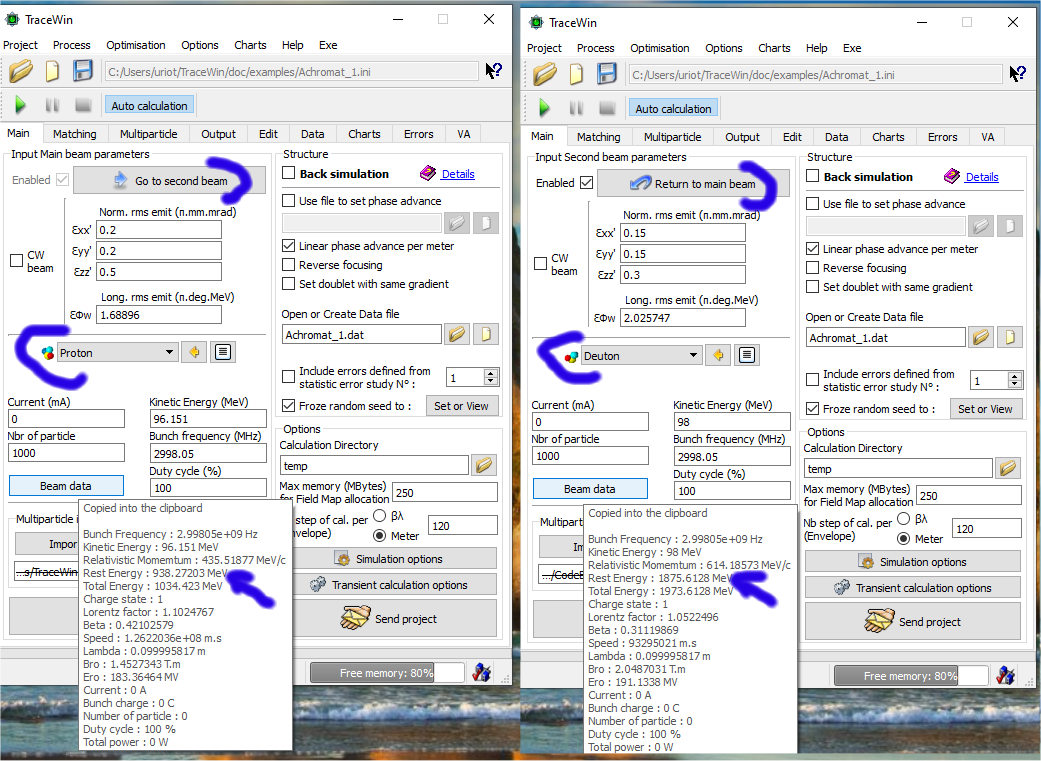The height and width of the screenshot is (761, 1041).
Task: Click the list icon right of the Proton dropdown
Action: 221,352
